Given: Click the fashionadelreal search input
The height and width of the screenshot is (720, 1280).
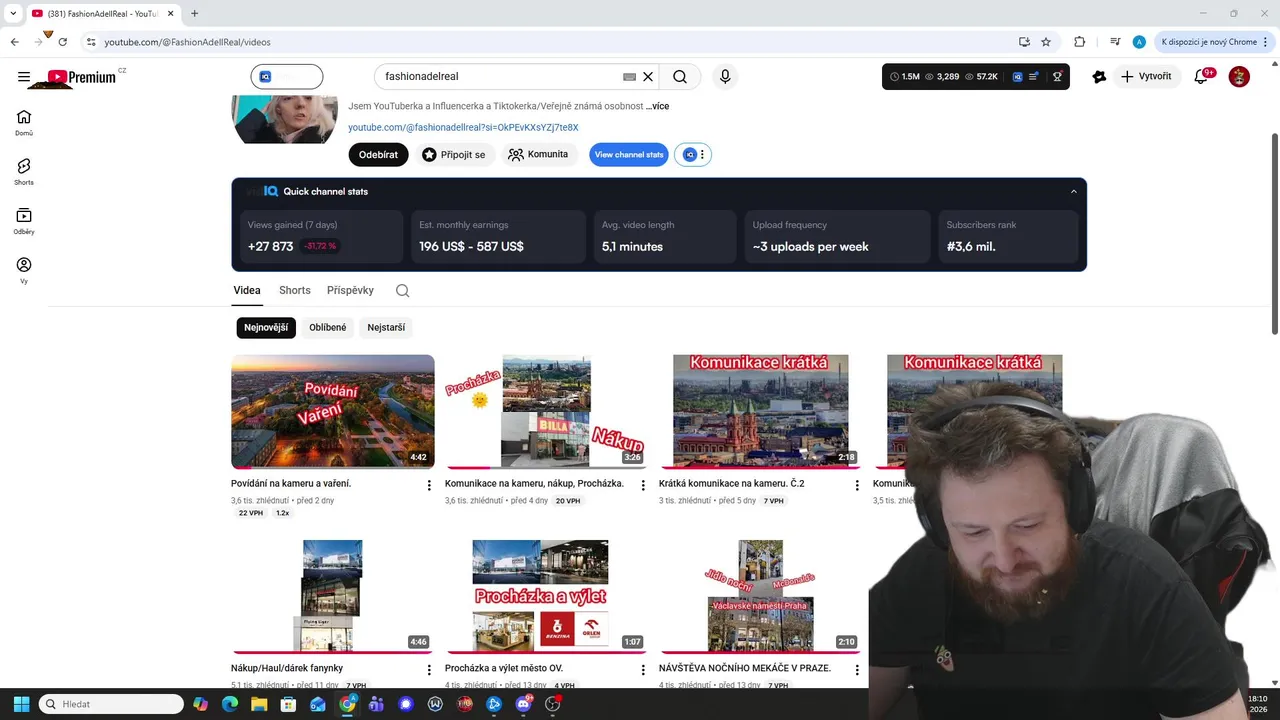Looking at the screenshot, I should point(500,76).
